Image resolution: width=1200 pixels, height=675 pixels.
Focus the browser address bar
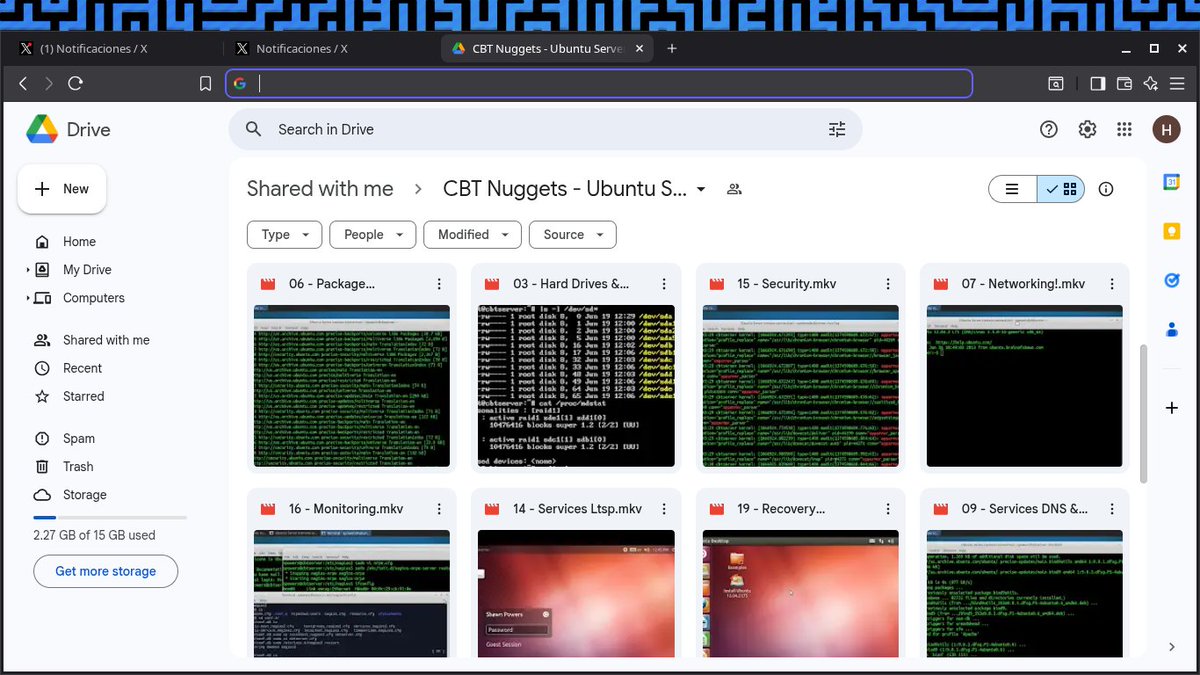[599, 84]
